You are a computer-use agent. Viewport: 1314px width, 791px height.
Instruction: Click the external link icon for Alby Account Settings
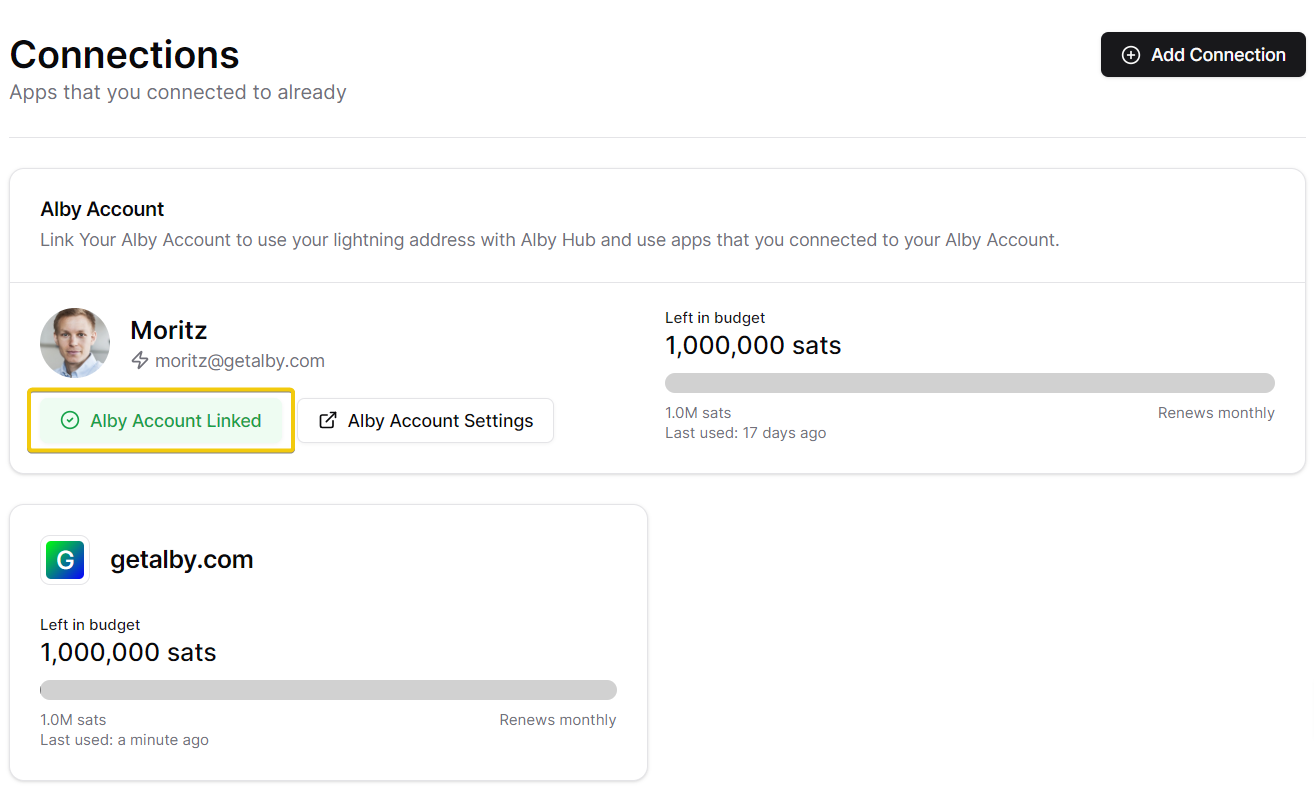coord(327,421)
